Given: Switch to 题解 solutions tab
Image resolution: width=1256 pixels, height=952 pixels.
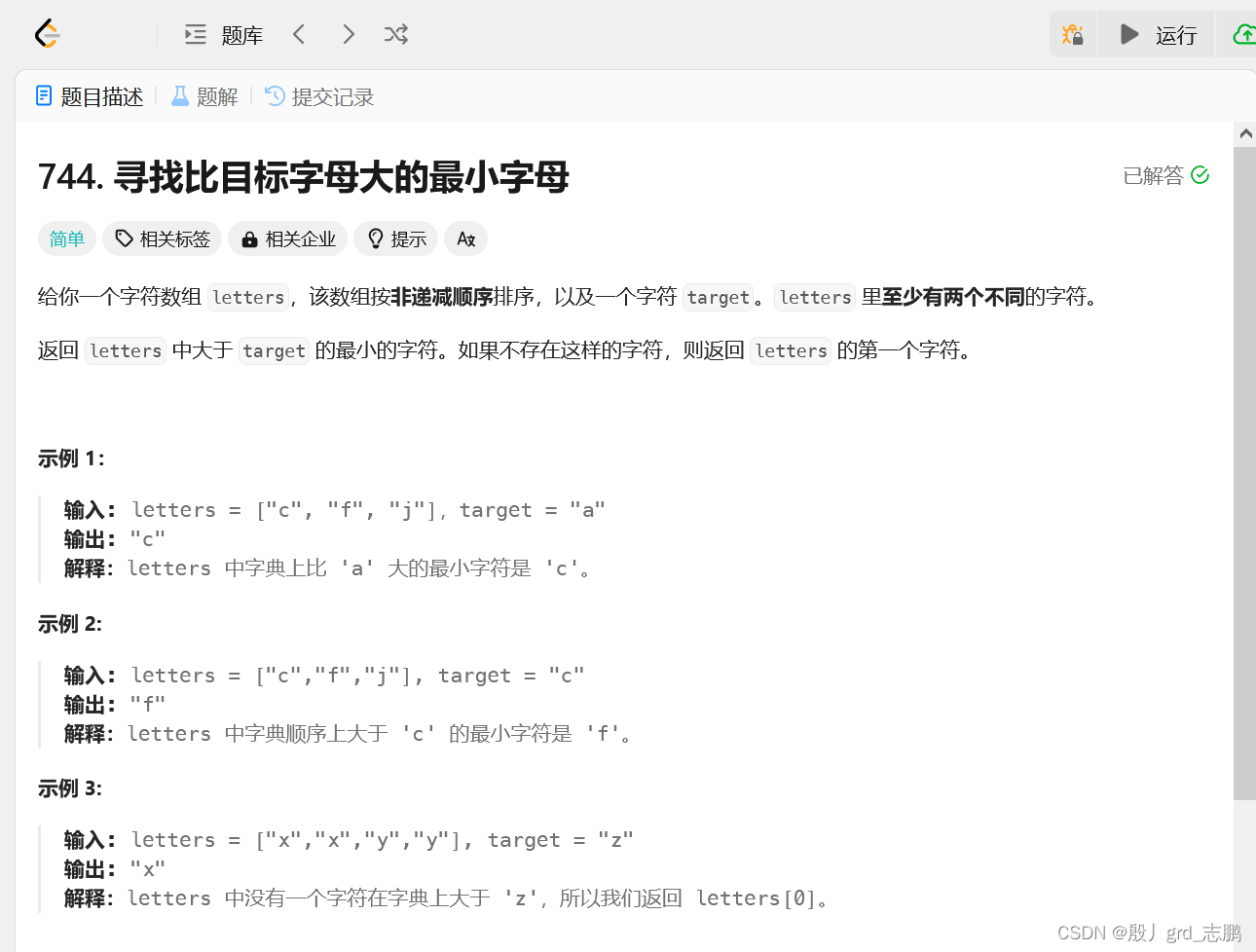Looking at the screenshot, I should coord(204,96).
